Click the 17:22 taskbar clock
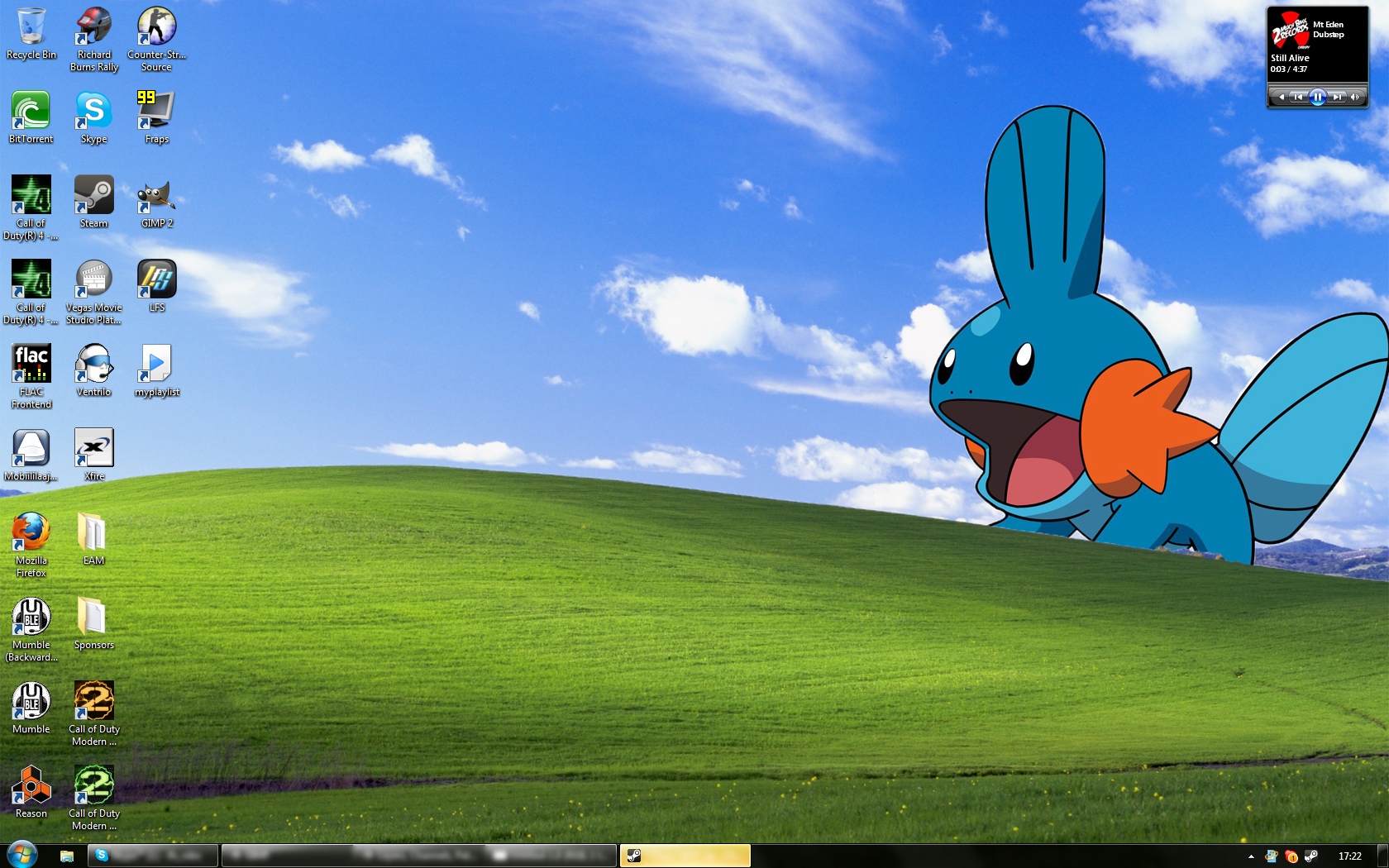Image resolution: width=1389 pixels, height=868 pixels. tap(1349, 856)
